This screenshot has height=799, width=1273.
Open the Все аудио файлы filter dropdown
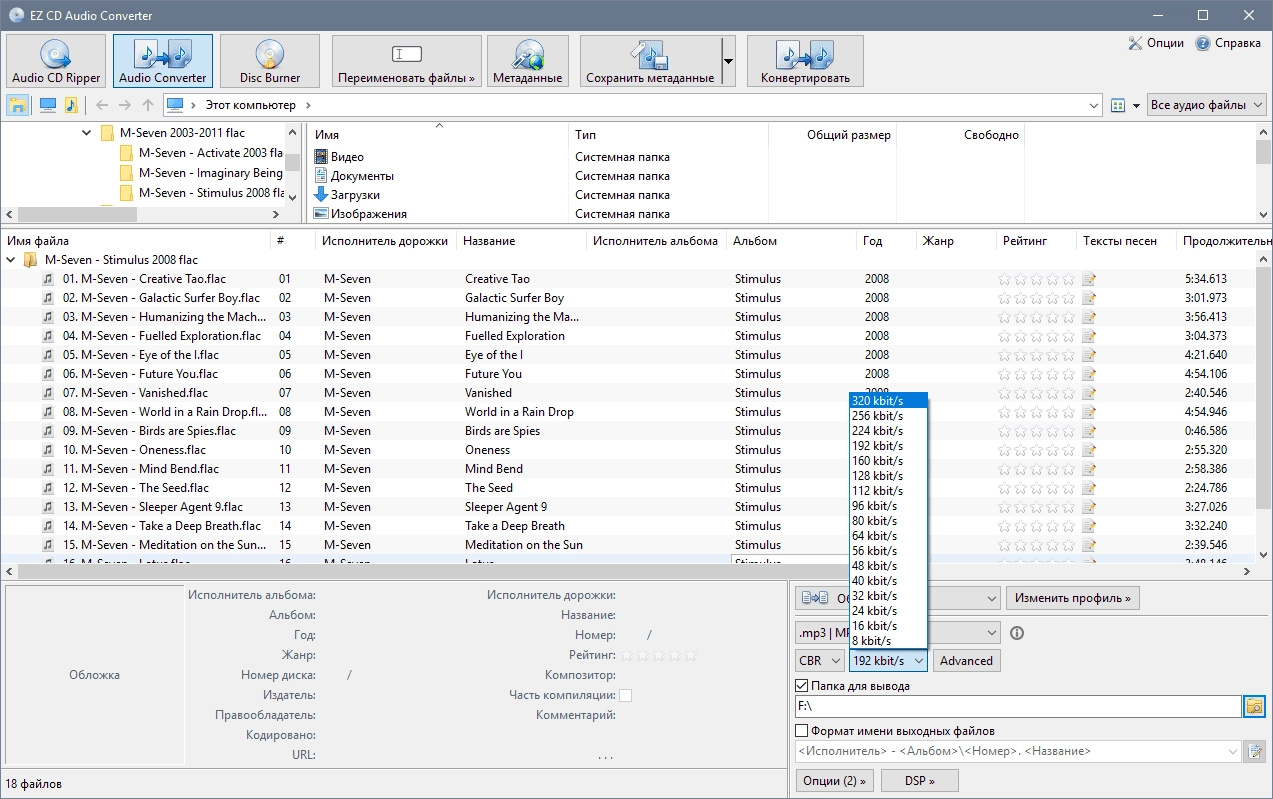click(1207, 105)
